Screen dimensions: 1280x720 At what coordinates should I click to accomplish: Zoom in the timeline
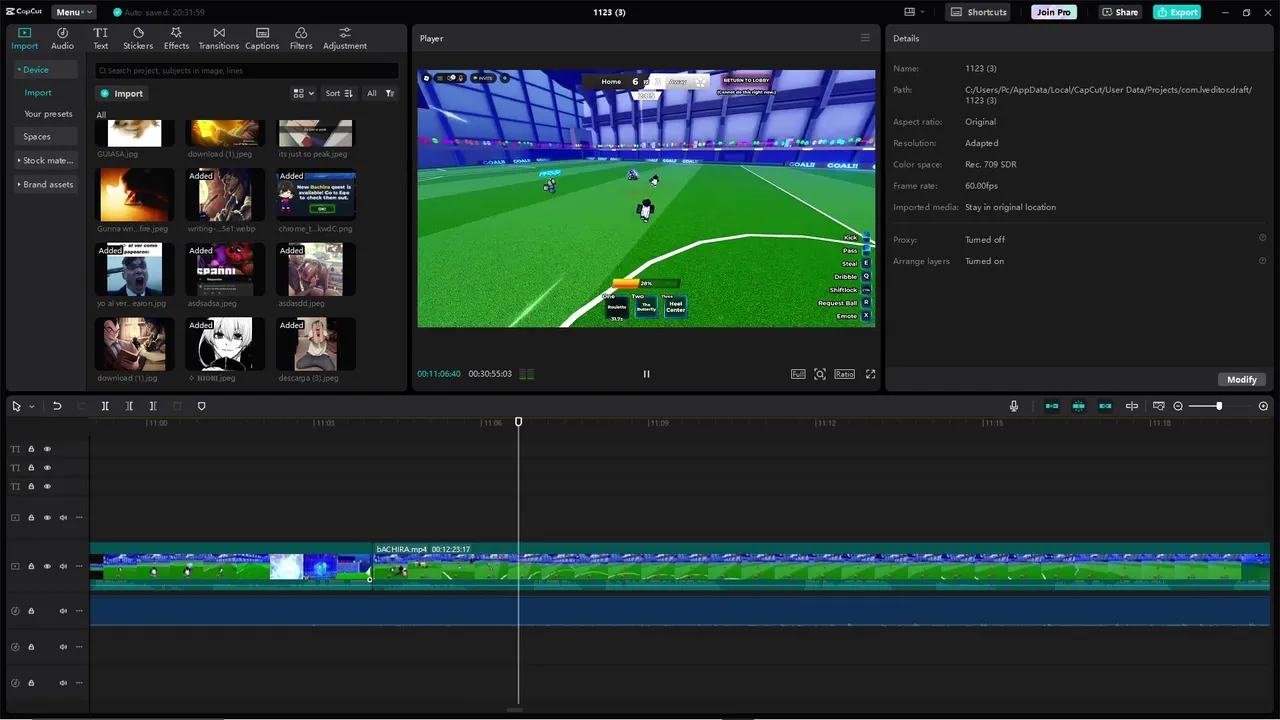pos(1263,406)
